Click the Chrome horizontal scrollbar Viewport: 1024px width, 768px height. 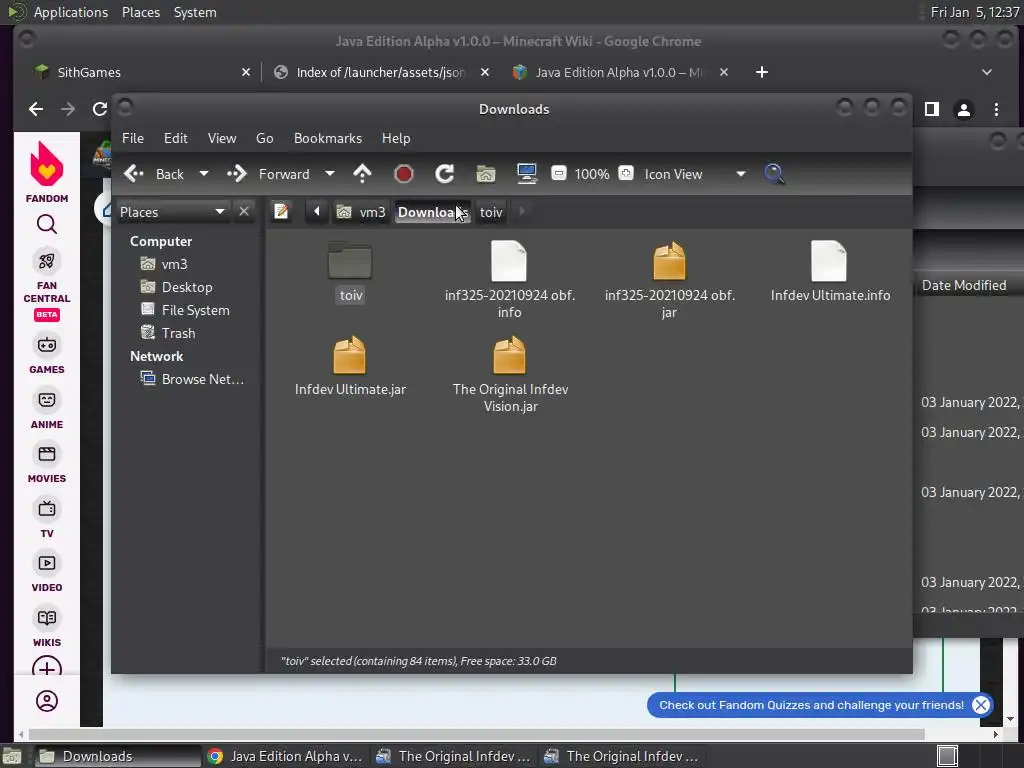[x=477, y=734]
